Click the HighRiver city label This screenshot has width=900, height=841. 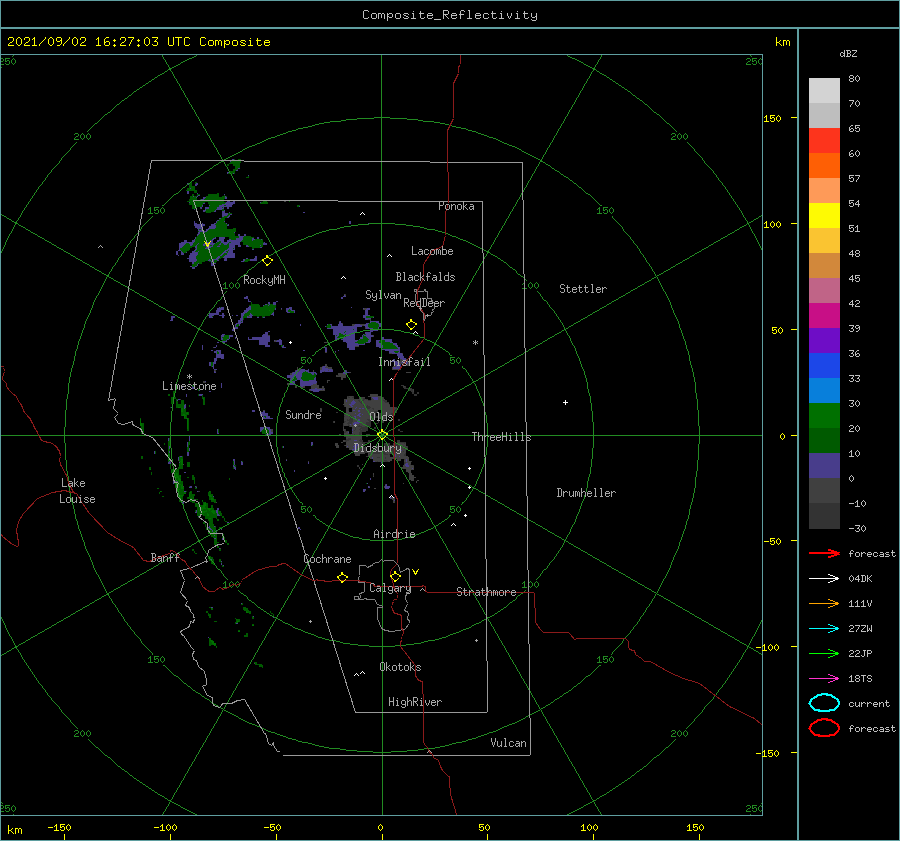coord(415,702)
